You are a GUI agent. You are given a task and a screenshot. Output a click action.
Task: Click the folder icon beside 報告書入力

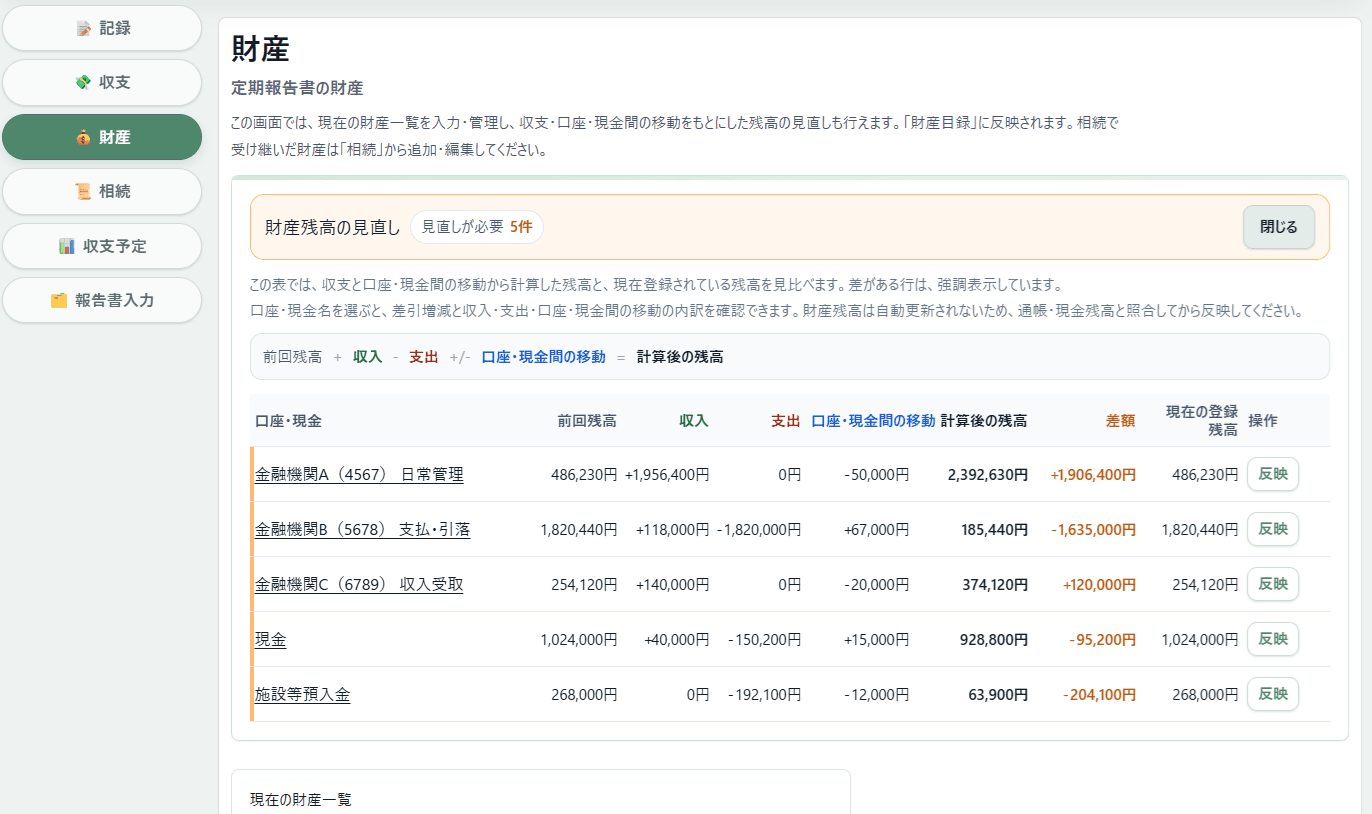(59, 300)
